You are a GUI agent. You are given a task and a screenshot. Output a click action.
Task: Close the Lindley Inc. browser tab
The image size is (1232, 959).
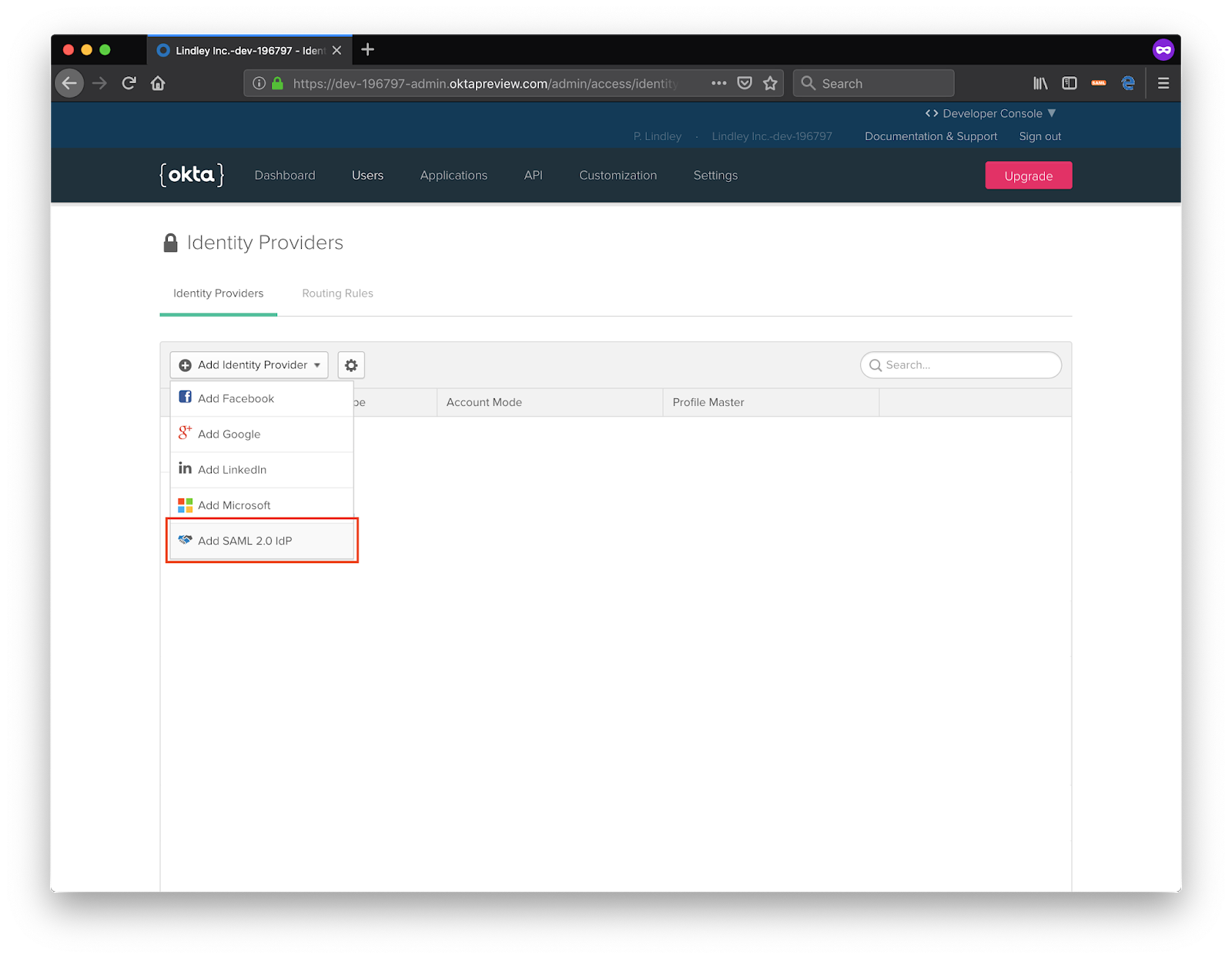click(x=336, y=50)
